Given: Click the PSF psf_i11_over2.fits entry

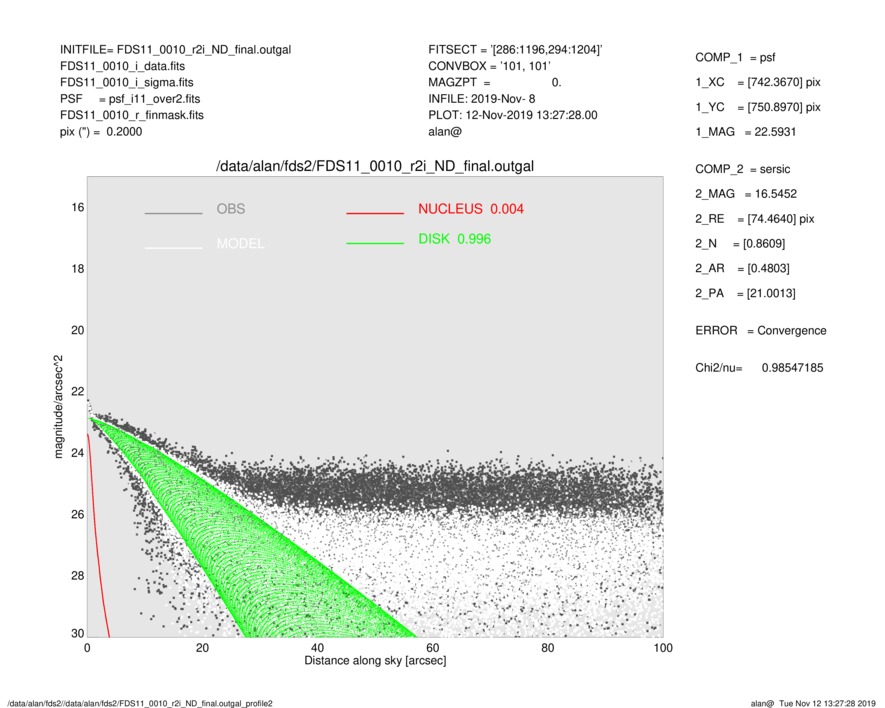Looking at the screenshot, I should (130, 99).
